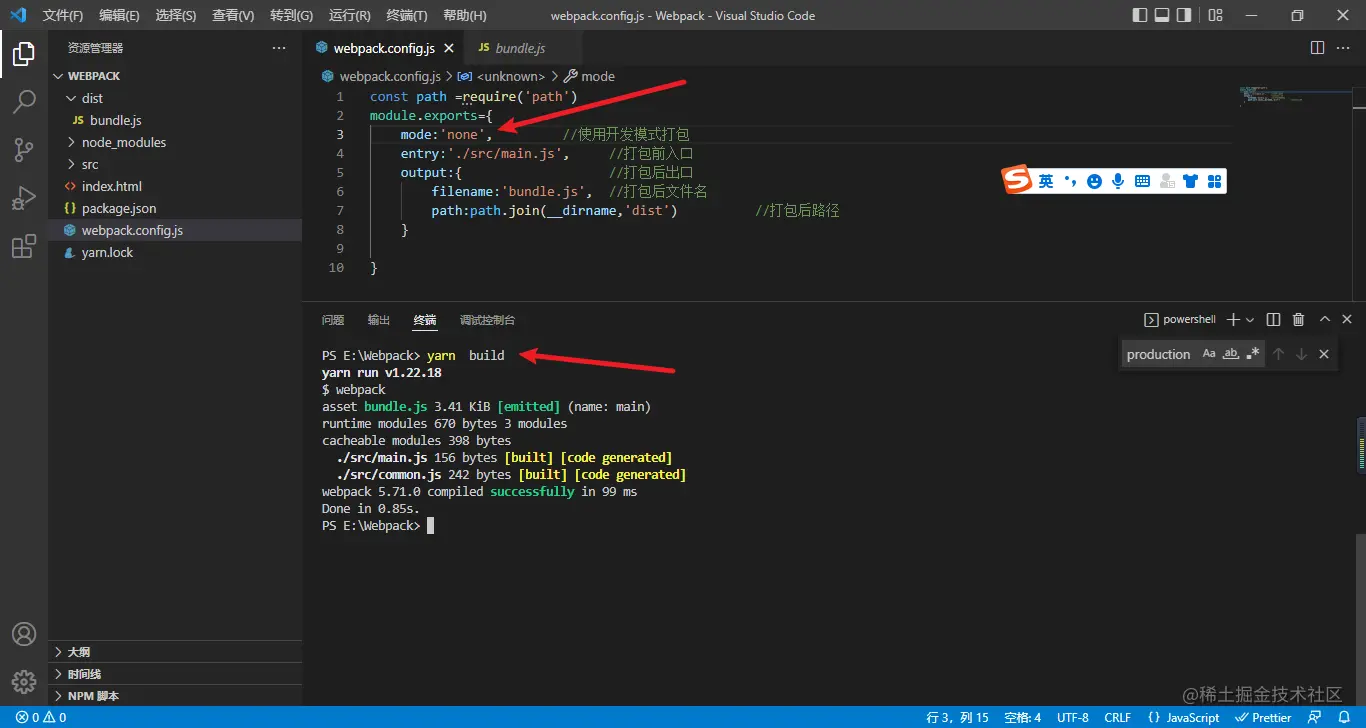Customize layout from the title bar
Screen dimensions: 1366x728
pos(1215,15)
